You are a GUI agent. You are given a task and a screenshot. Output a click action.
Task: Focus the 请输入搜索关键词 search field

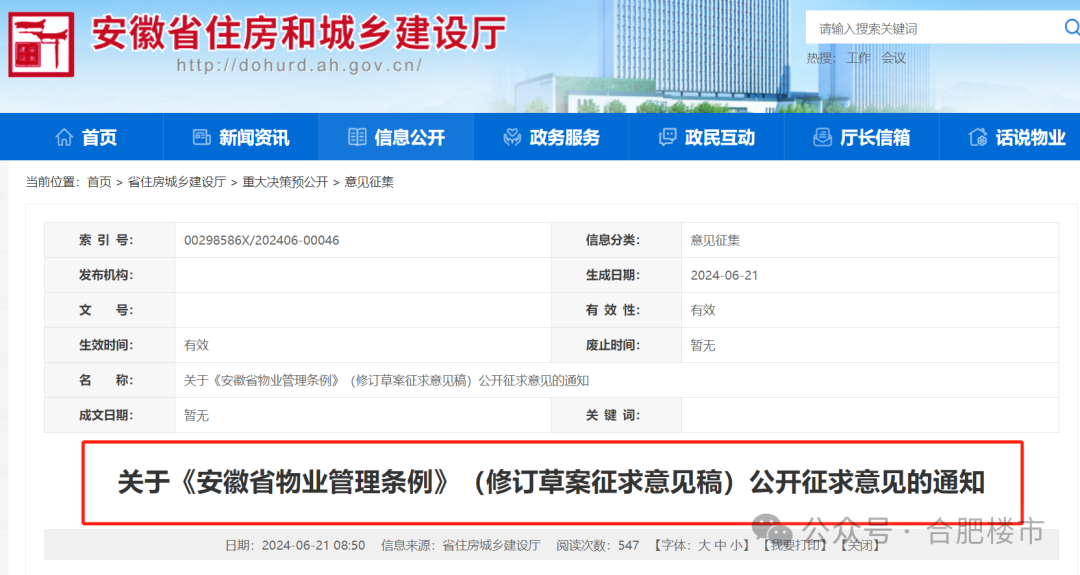pyautogui.click(x=933, y=28)
